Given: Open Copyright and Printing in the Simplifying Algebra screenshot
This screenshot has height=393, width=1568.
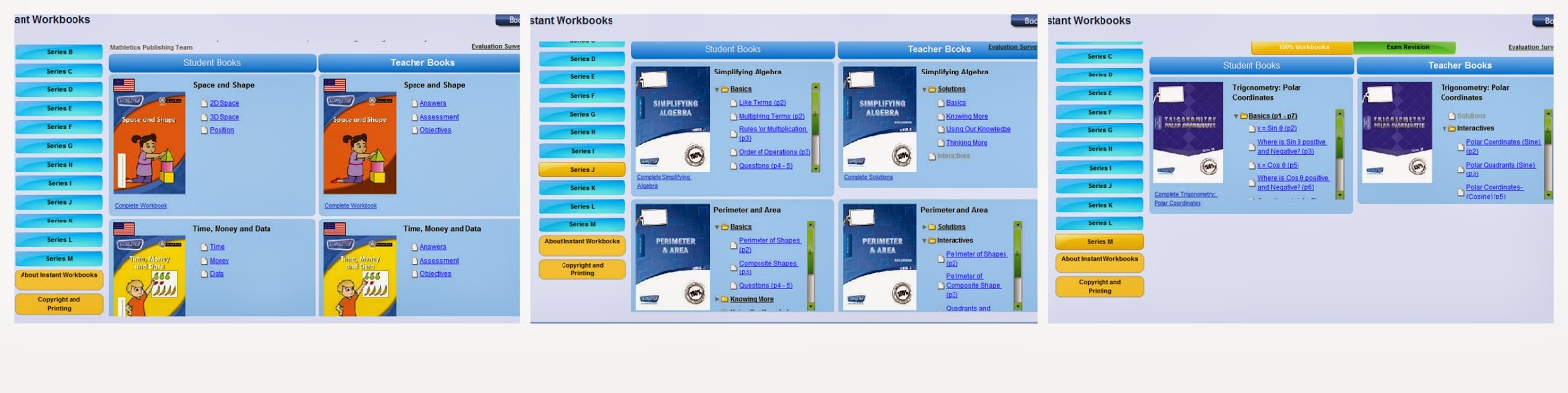Looking at the screenshot, I should pyautogui.click(x=582, y=270).
